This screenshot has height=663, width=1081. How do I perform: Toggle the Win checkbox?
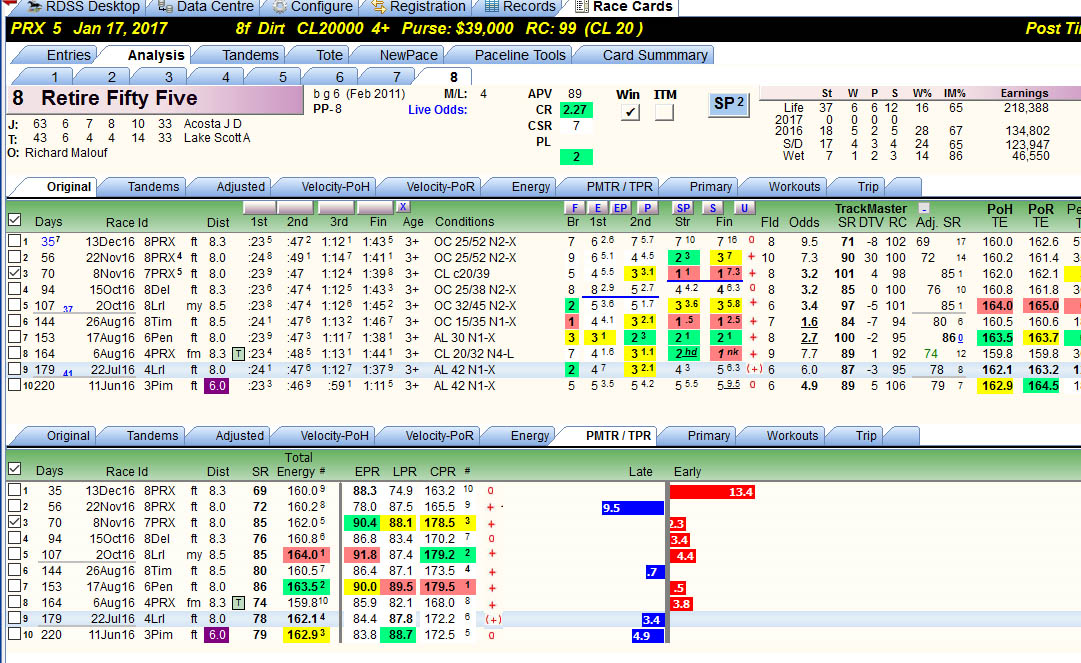tap(629, 112)
